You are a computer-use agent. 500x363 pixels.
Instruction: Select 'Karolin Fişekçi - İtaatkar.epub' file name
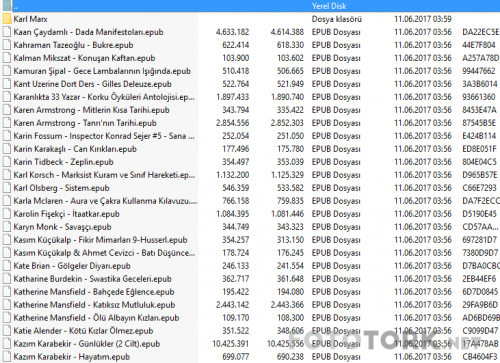point(66,214)
